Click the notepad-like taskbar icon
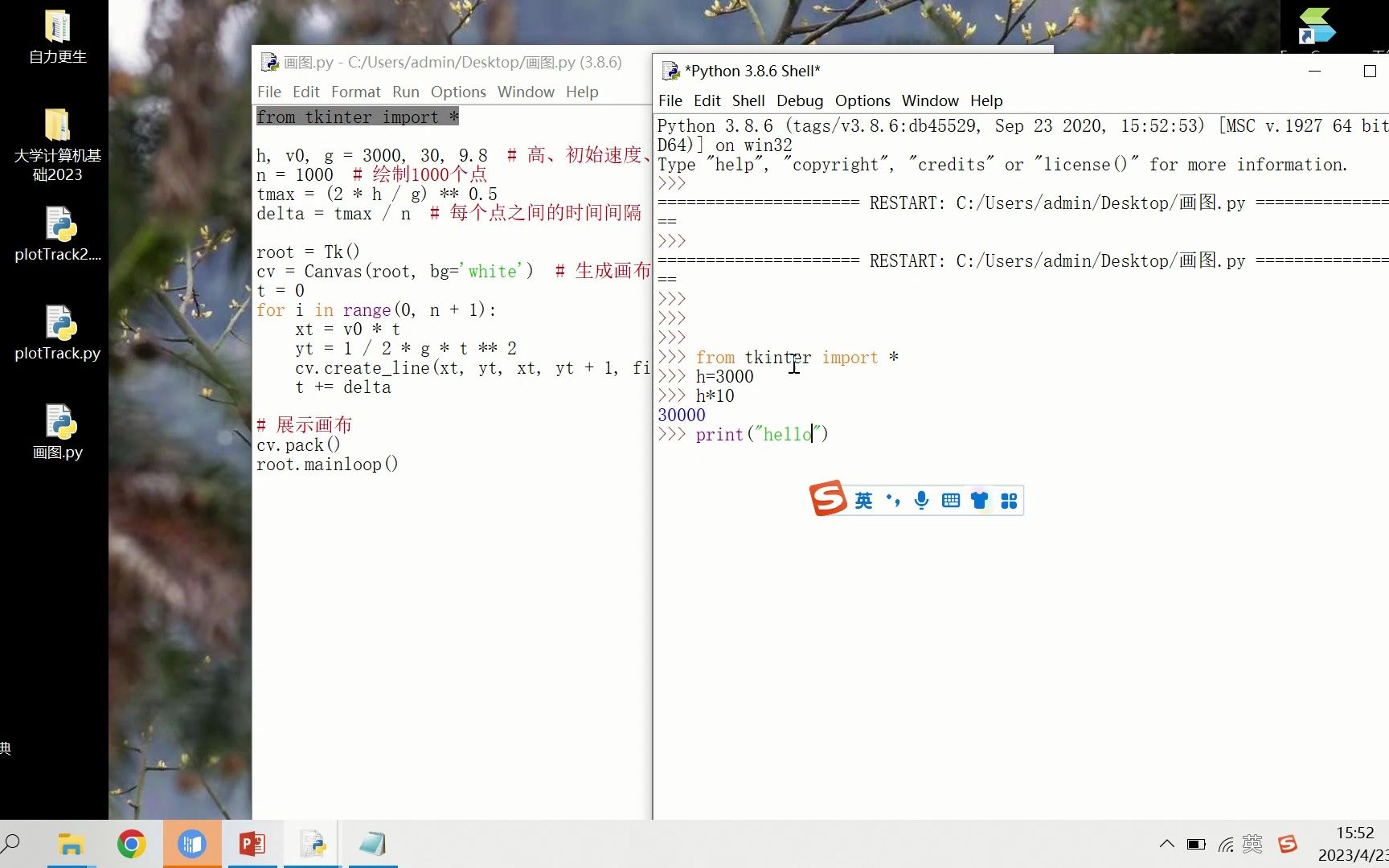This screenshot has width=1389, height=868. [373, 844]
